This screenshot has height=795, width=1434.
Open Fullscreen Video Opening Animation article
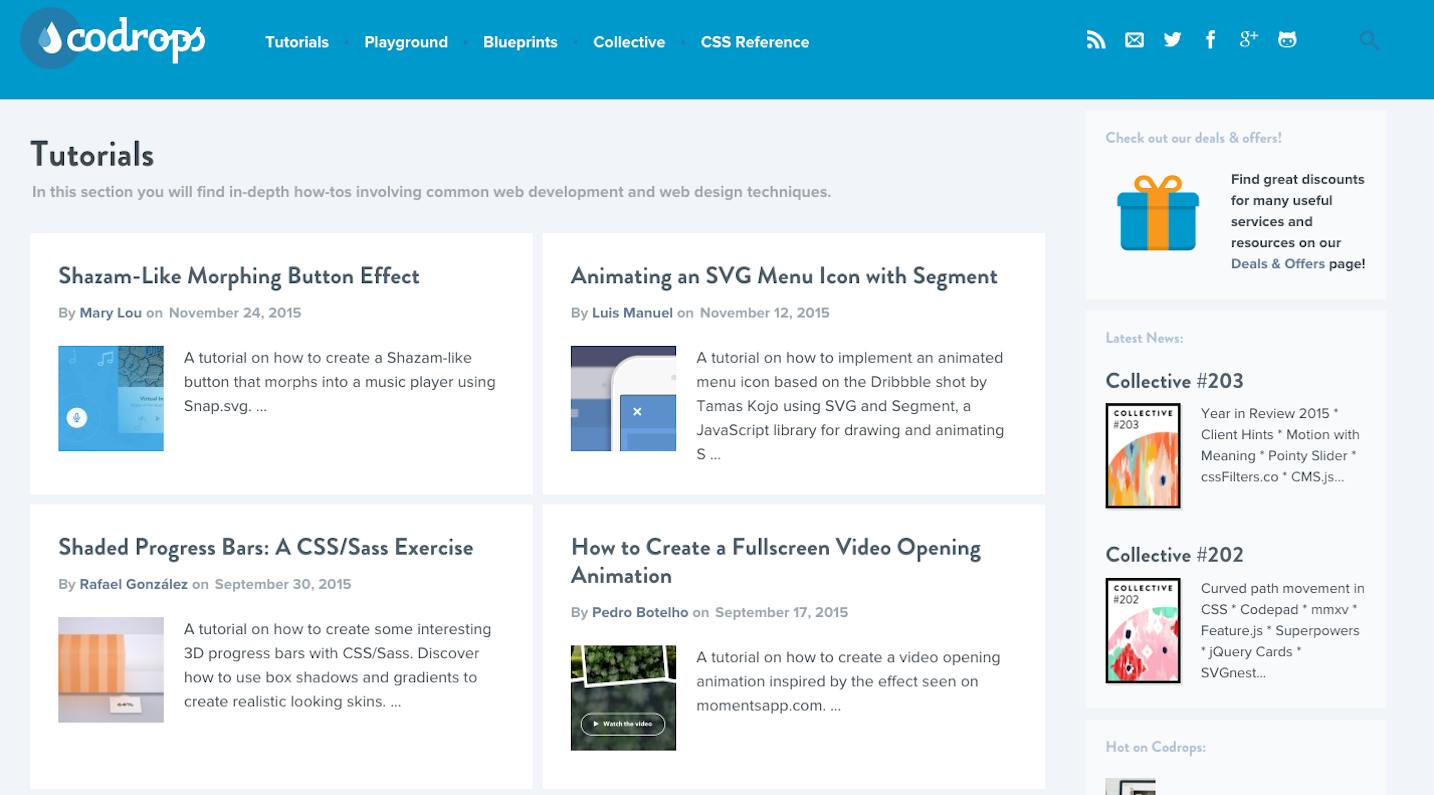coord(776,561)
